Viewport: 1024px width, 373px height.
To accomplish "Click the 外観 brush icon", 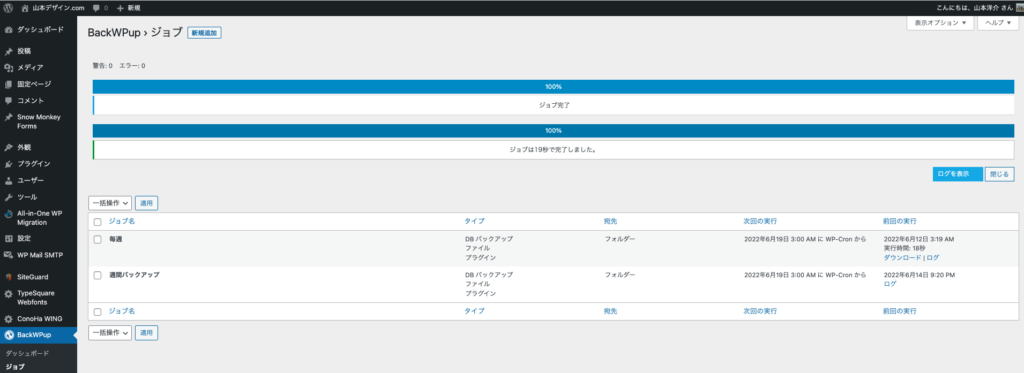I will (x=8, y=147).
